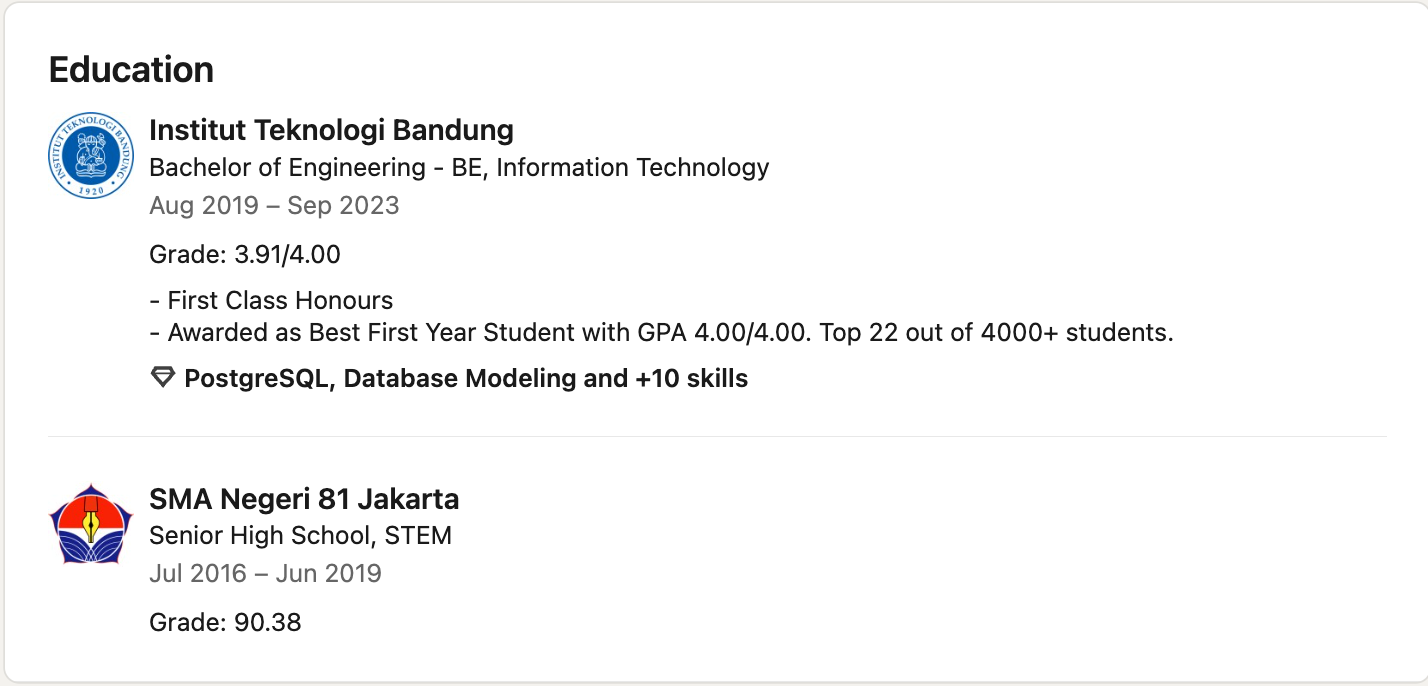Click the SMA Negeri 81 Jakarta logo
The height and width of the screenshot is (686, 1428).
[91, 524]
